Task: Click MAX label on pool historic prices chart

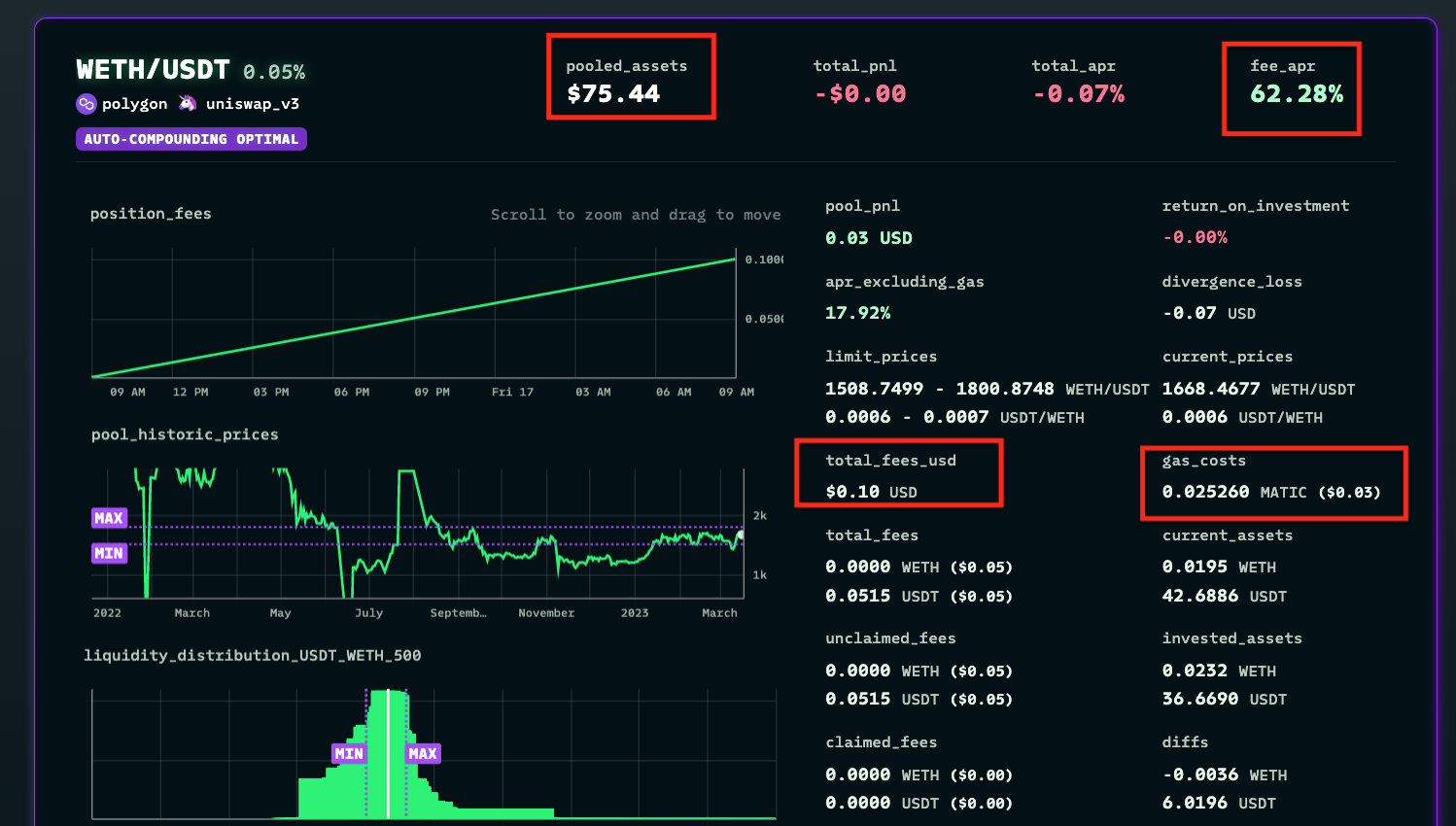Action: click(109, 518)
